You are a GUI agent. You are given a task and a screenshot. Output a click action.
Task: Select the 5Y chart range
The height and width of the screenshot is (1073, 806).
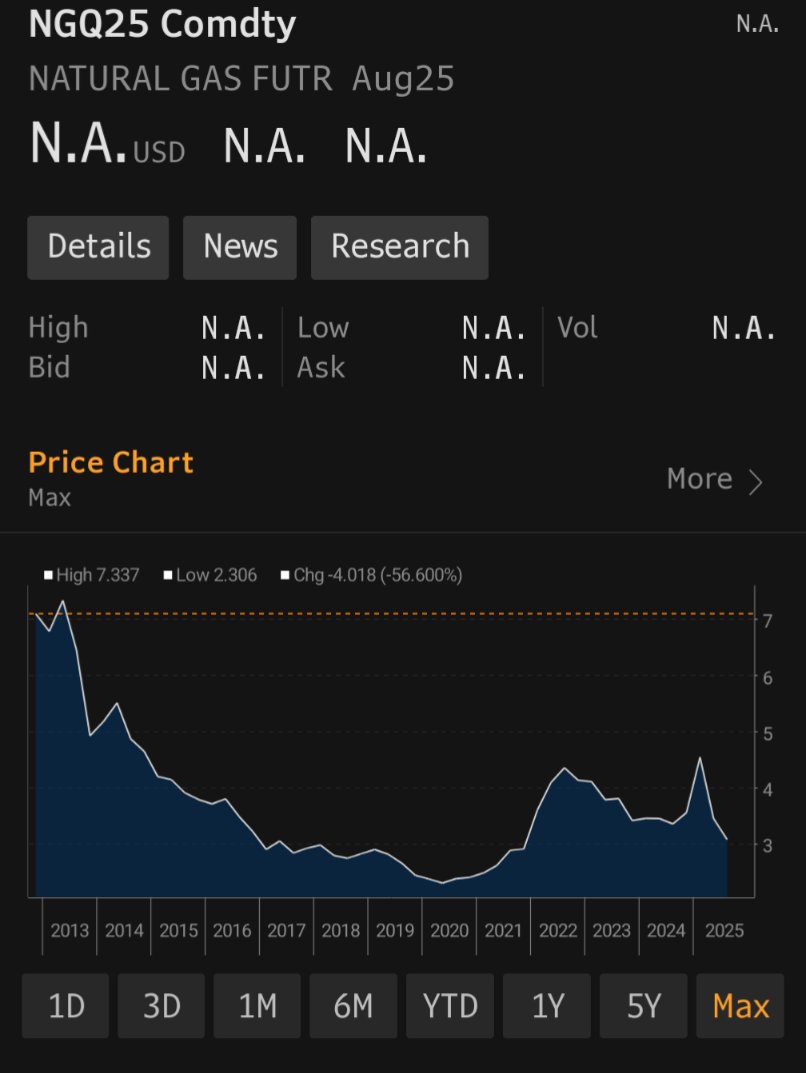pos(643,1006)
